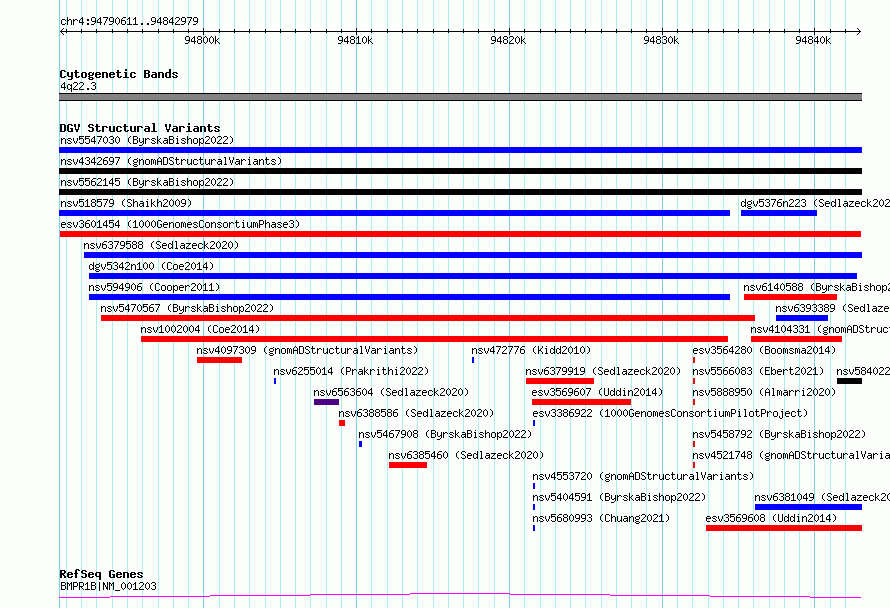This screenshot has height=608, width=890.
Task: Click the chr4:94790611..94842979 coordinates label
Action: click(129, 22)
